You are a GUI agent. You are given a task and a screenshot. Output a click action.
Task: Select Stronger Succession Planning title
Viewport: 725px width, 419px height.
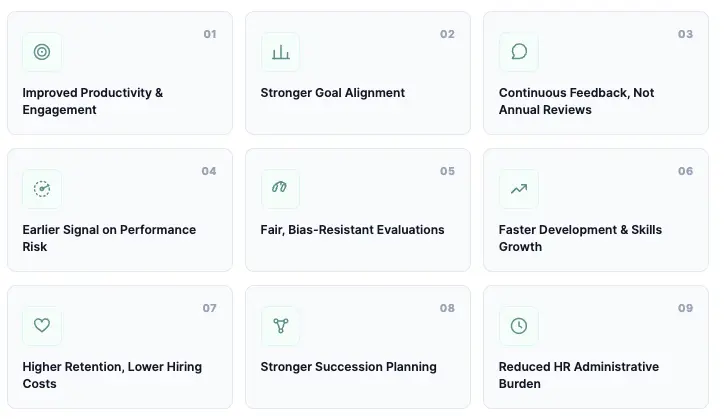point(348,367)
